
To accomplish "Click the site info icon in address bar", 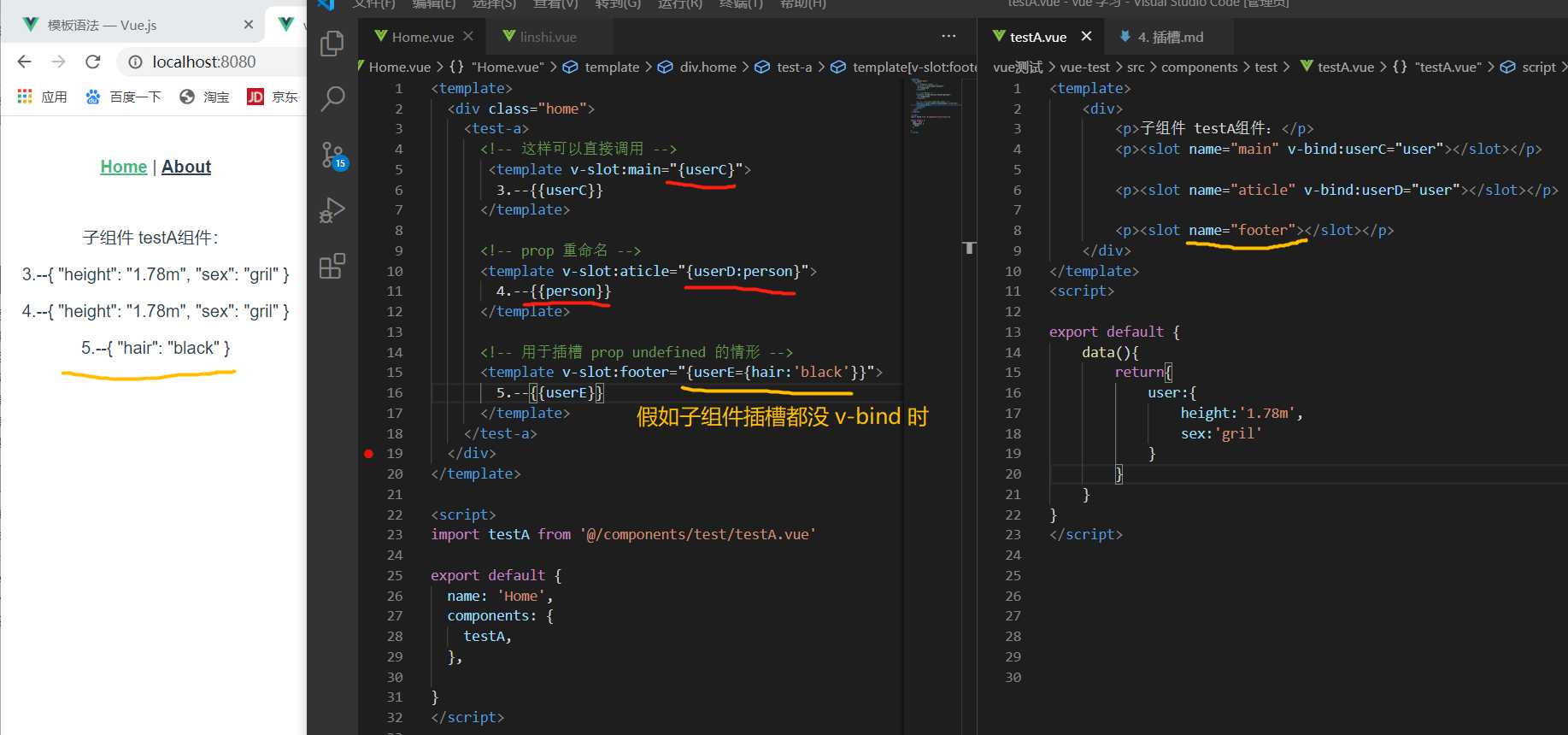I will [135, 62].
